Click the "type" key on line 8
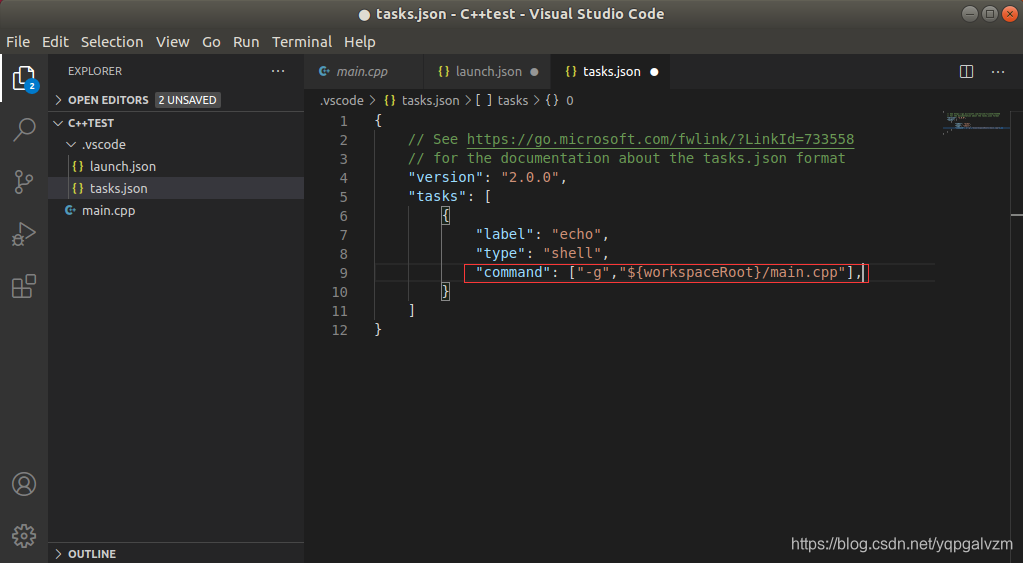 click(x=500, y=253)
